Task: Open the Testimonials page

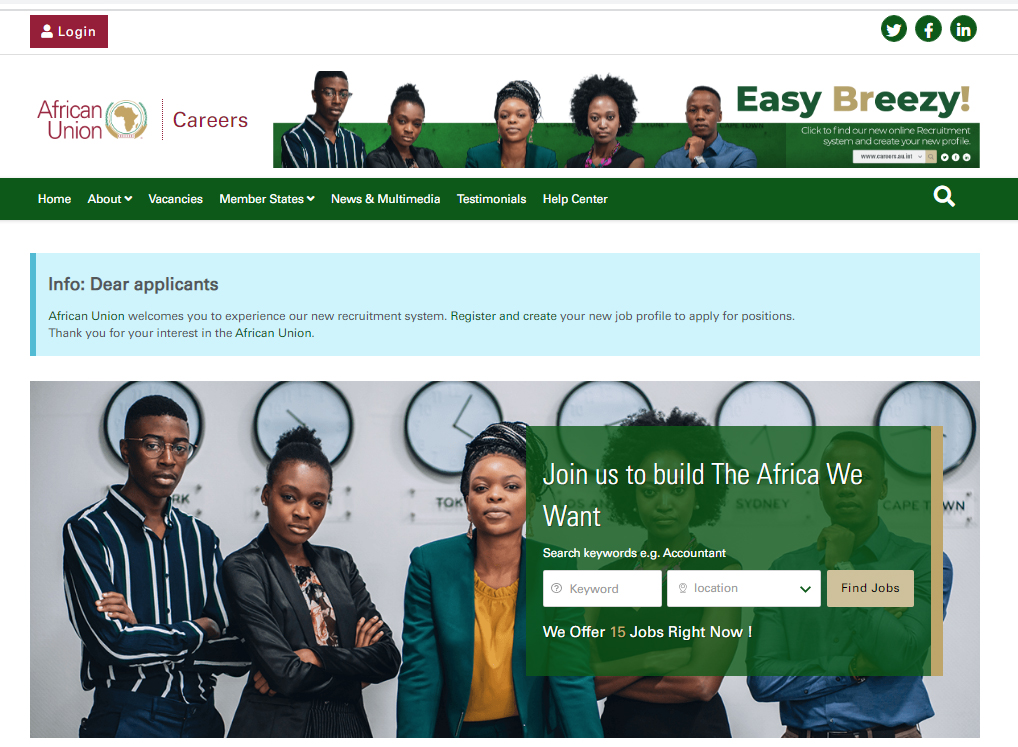Action: point(491,199)
